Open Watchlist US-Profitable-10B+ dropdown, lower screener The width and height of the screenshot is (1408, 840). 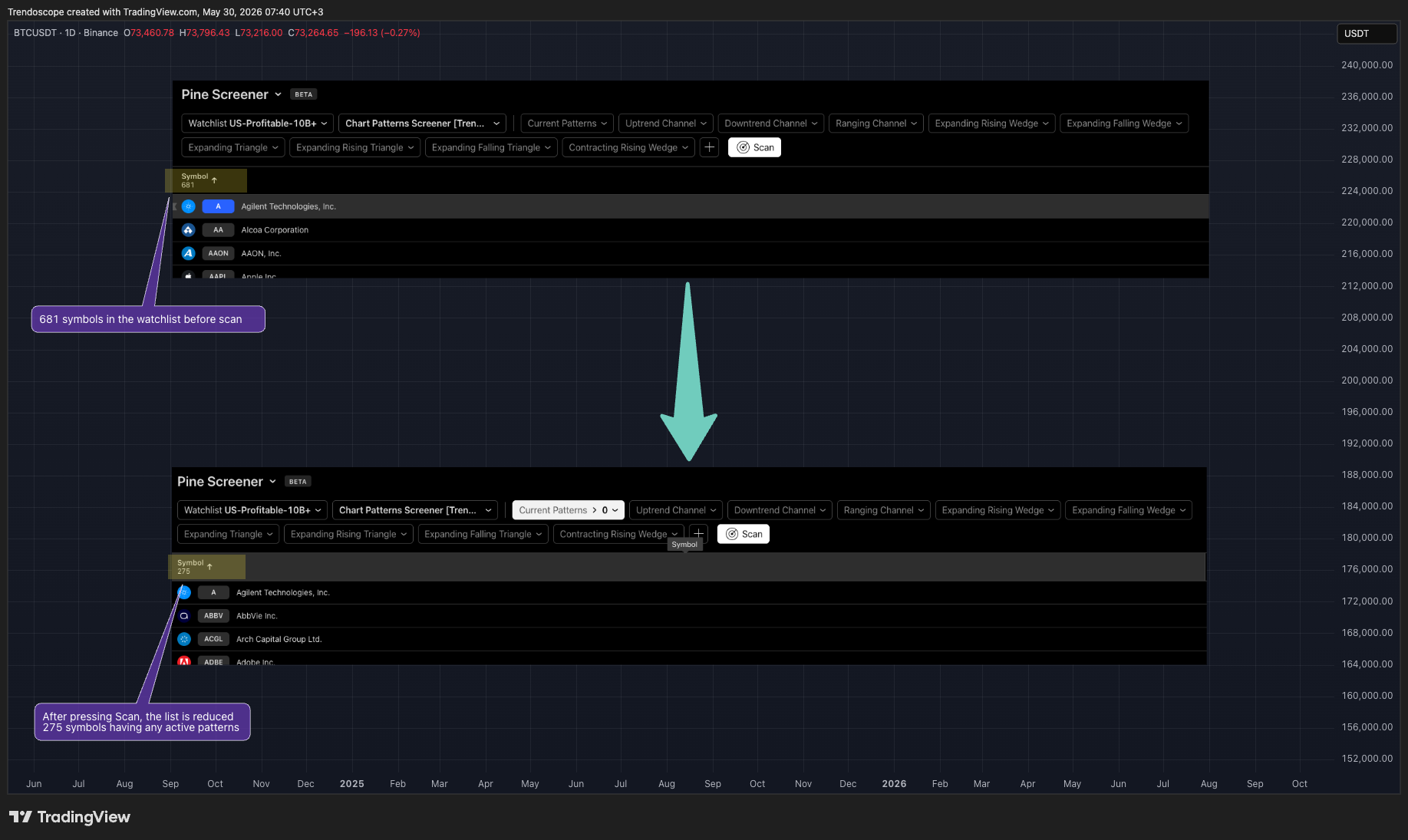coord(252,510)
